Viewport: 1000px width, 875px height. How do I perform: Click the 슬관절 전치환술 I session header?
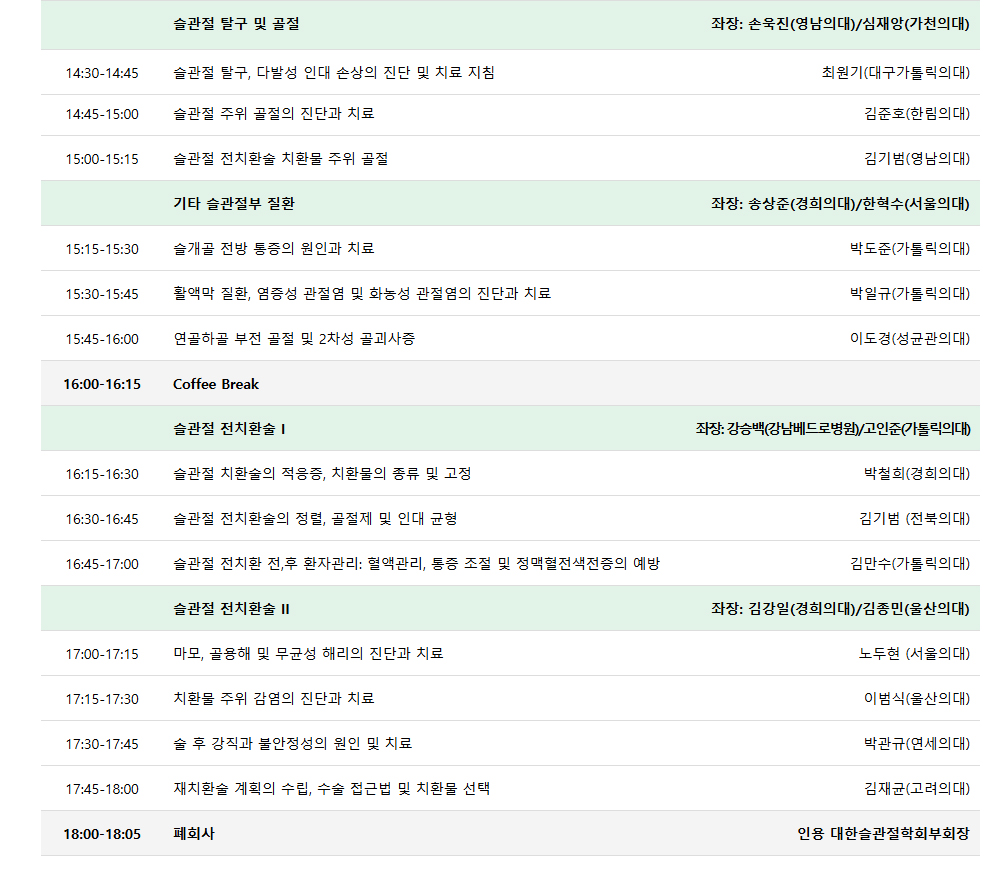click(230, 429)
